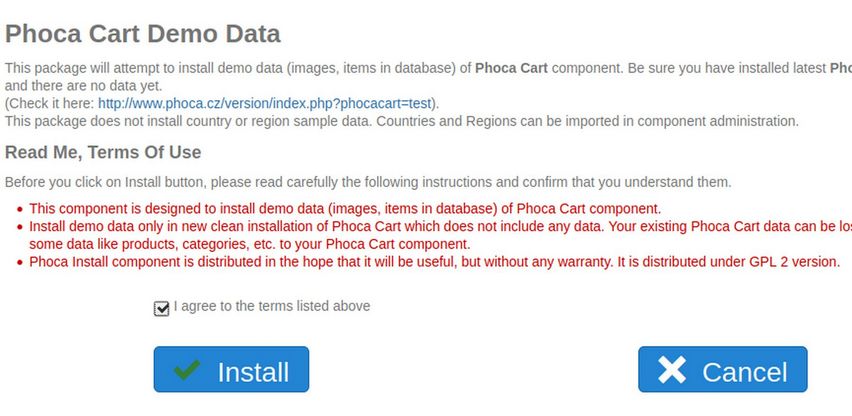Click the green checkmark icon on Install

pos(186,370)
